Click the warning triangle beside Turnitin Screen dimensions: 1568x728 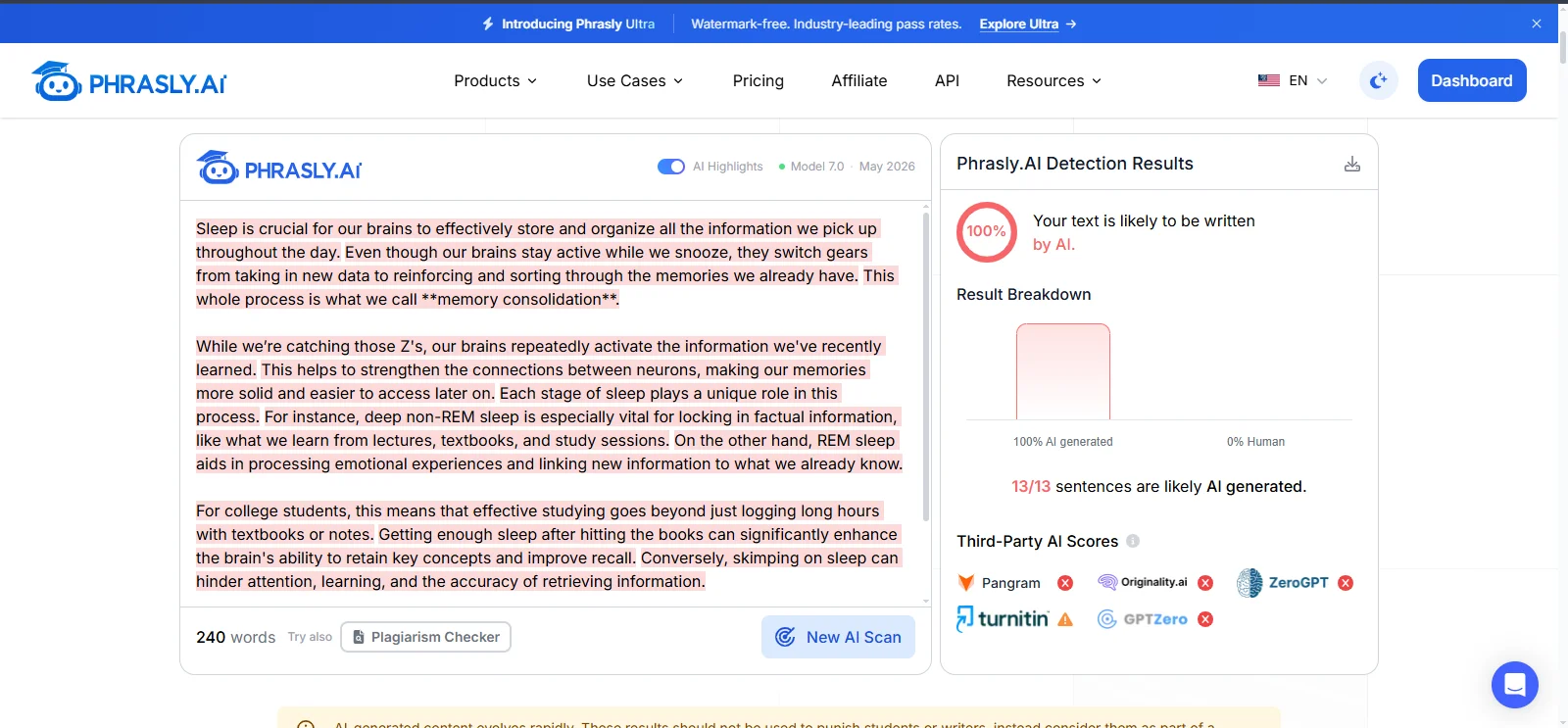[x=1065, y=619]
